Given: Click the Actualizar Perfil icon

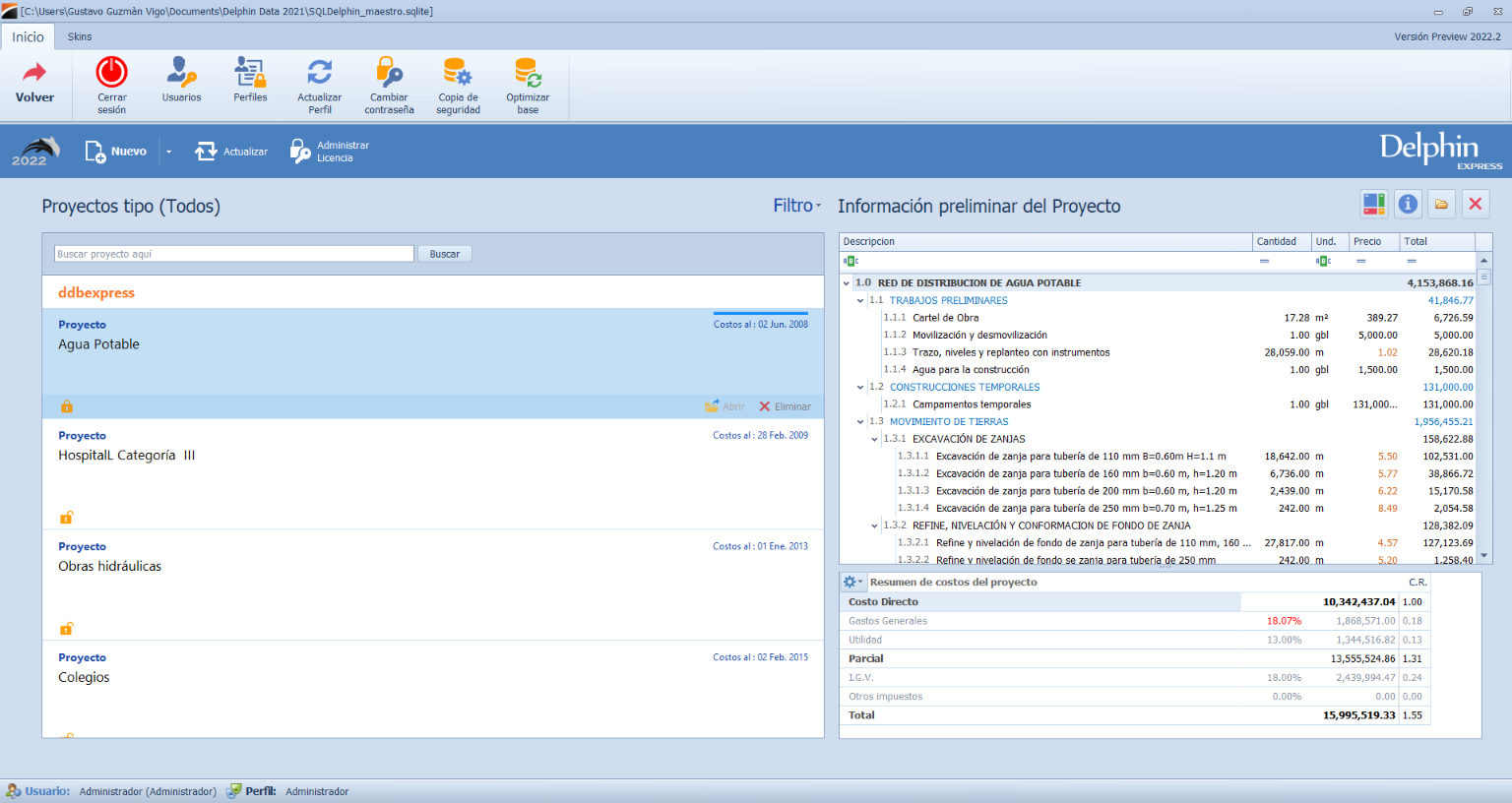Looking at the screenshot, I should [x=320, y=73].
